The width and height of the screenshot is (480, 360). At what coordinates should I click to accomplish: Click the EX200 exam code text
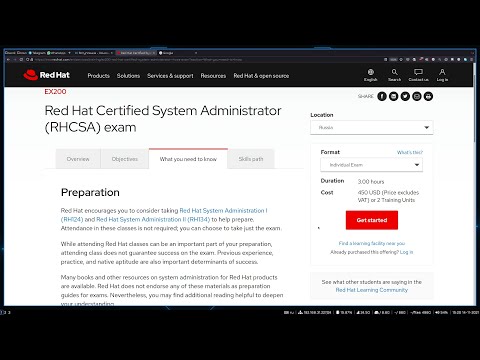tap(55, 91)
